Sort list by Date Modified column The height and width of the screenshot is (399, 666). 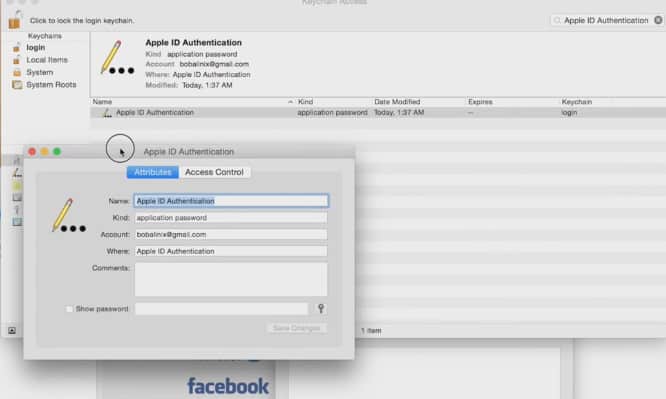397,102
